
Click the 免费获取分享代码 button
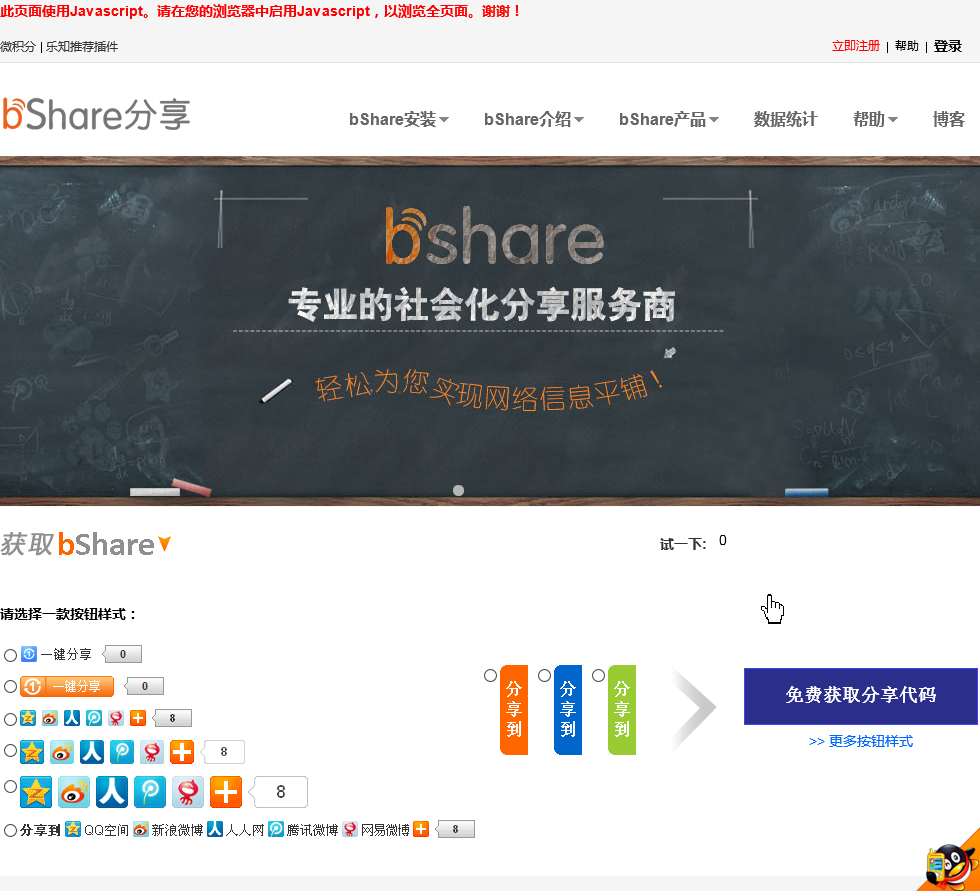(x=860, y=695)
